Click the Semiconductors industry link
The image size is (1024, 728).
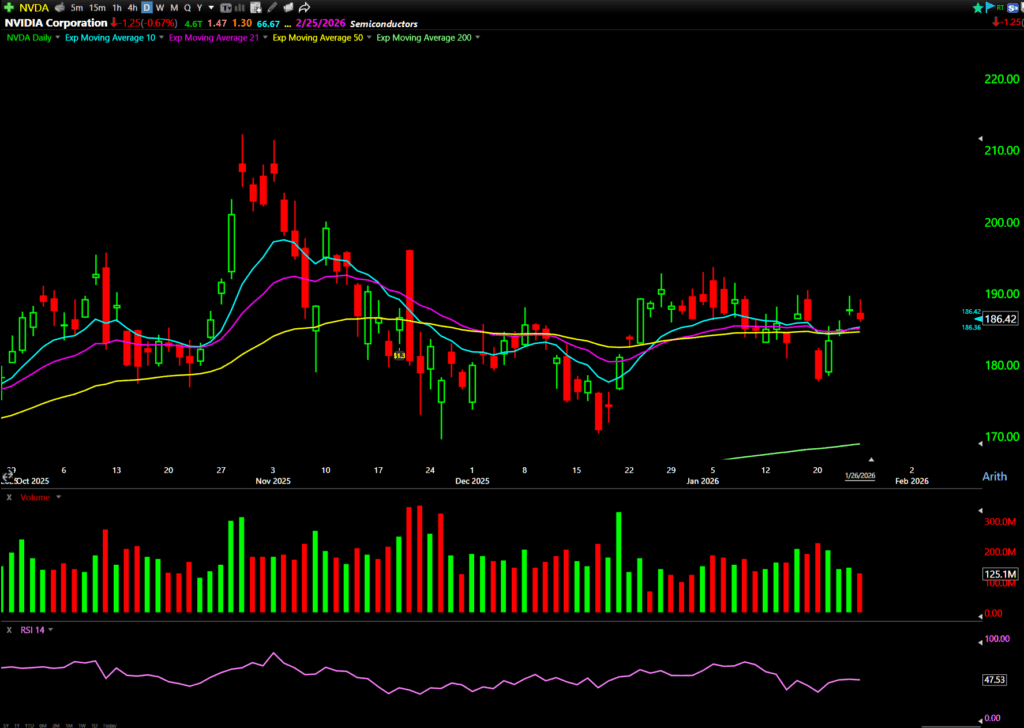(x=387, y=23)
